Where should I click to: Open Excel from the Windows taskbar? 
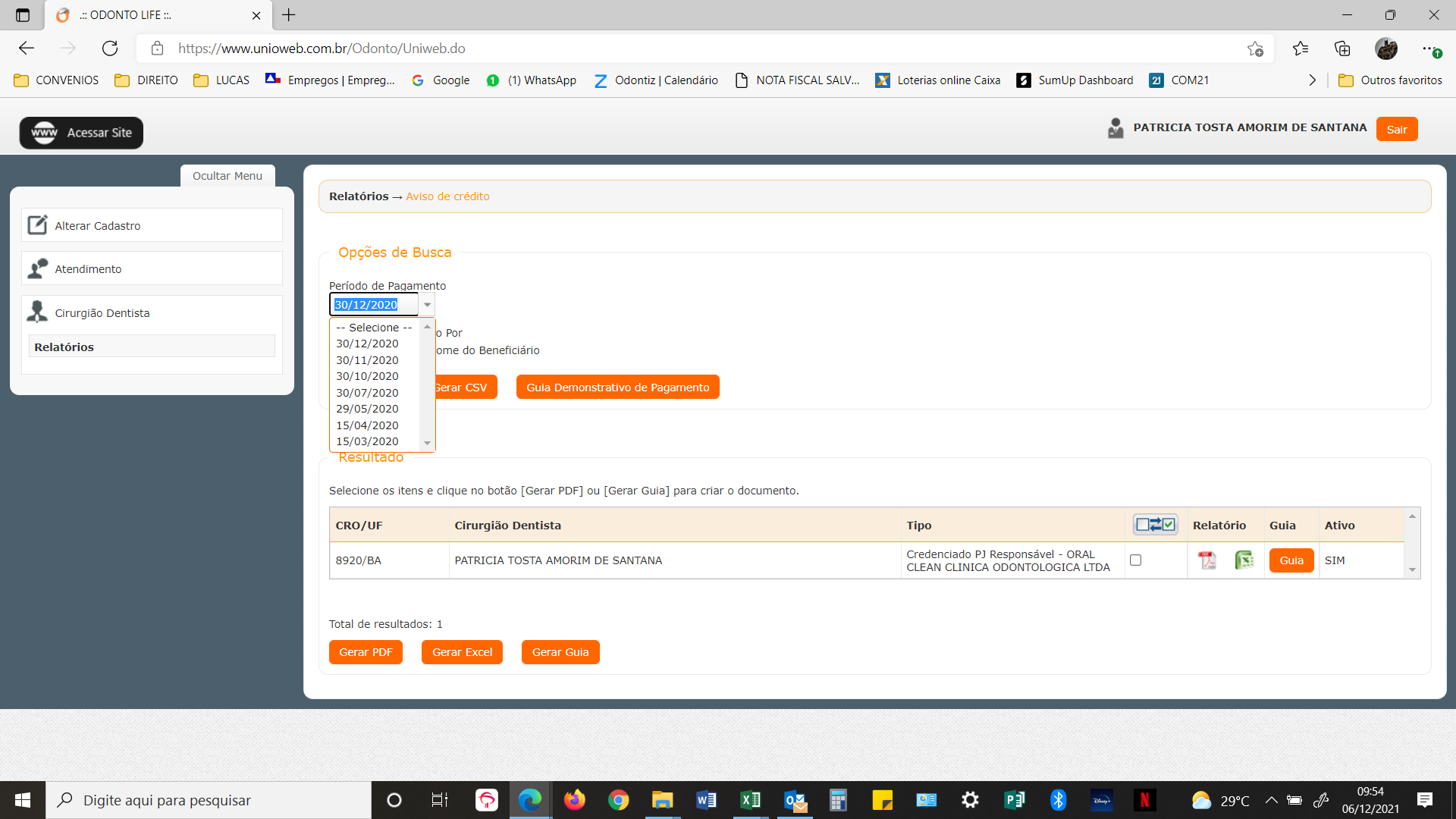(x=750, y=800)
